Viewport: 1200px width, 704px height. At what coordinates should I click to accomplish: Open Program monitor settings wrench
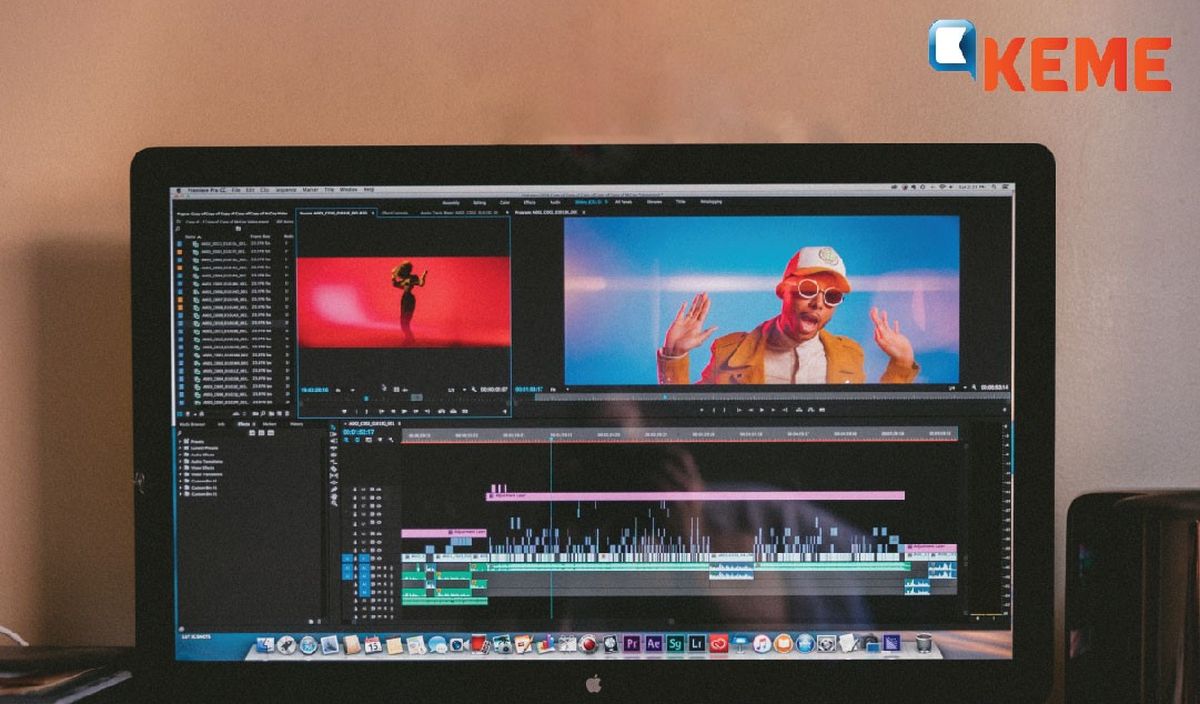click(974, 387)
